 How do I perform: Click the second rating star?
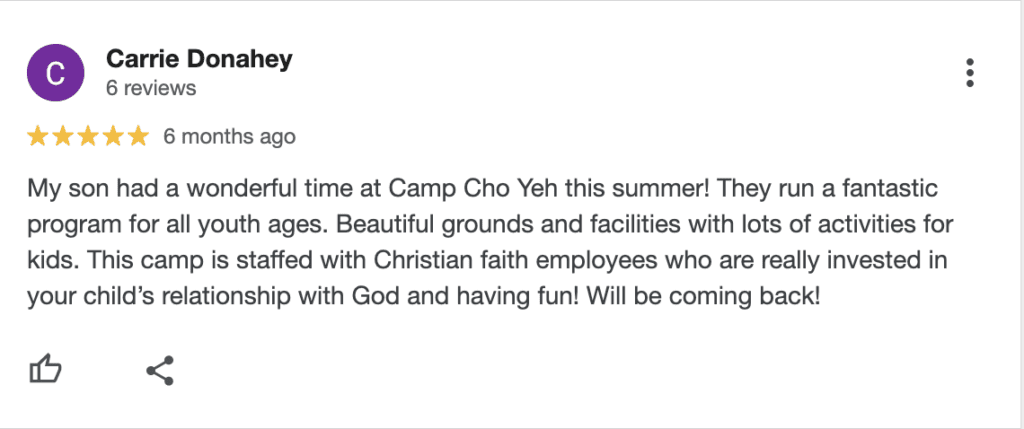click(x=62, y=136)
